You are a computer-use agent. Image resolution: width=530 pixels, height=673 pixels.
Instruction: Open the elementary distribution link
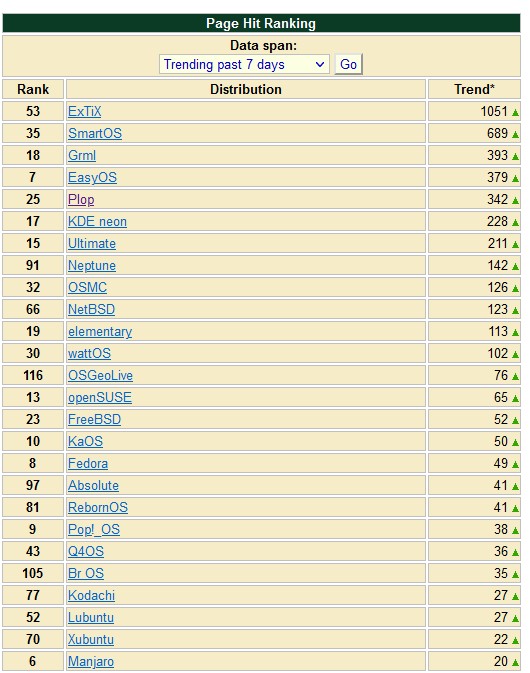click(100, 332)
